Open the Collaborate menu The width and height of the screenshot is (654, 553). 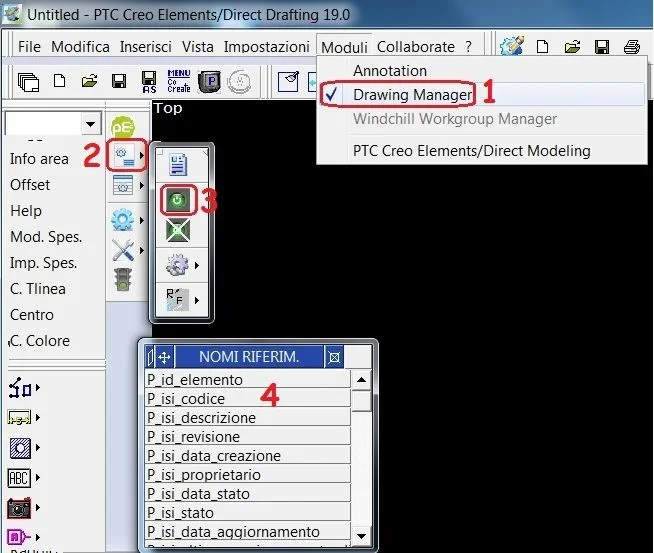pyautogui.click(x=416, y=47)
